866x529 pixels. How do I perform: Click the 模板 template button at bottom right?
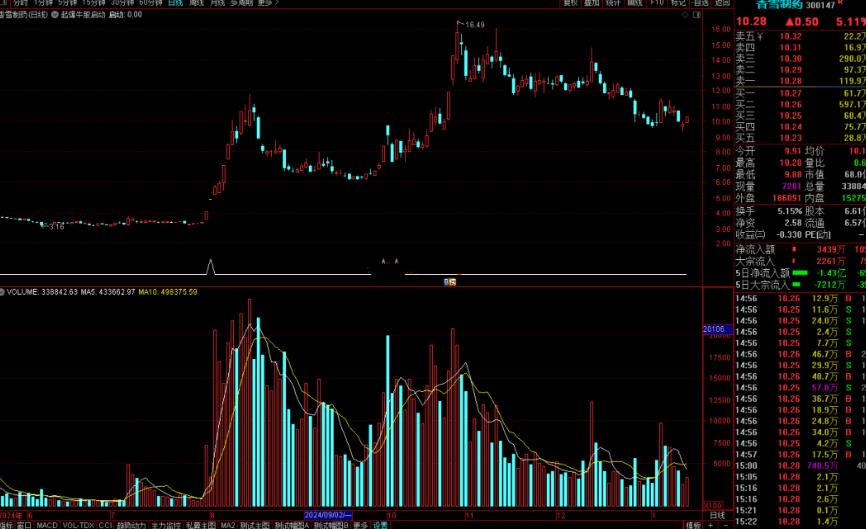(693, 525)
